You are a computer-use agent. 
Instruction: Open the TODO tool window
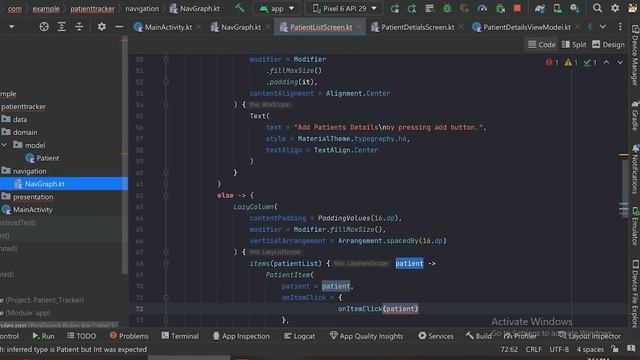coord(82,336)
